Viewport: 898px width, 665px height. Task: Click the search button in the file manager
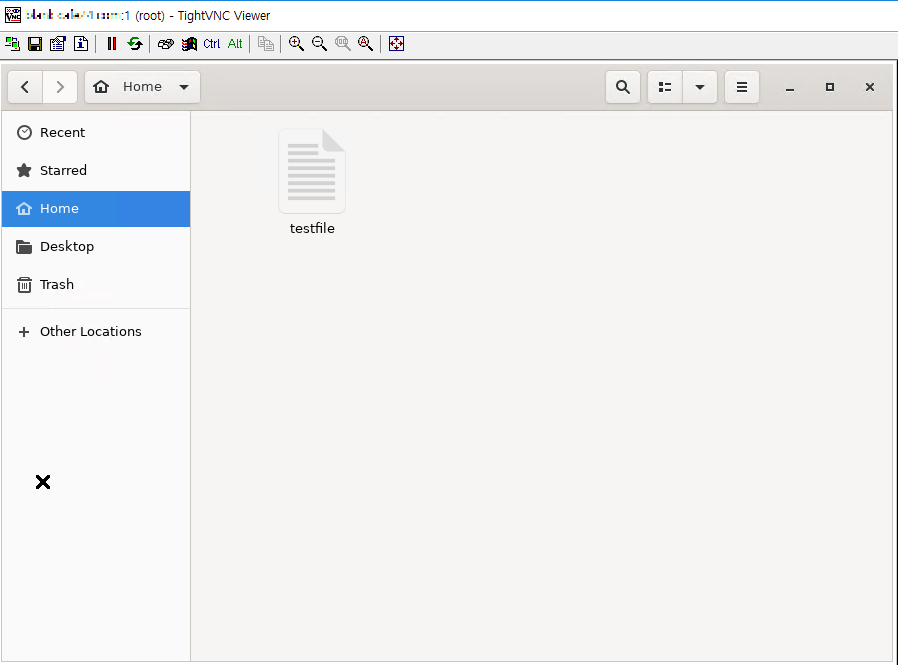click(x=623, y=87)
